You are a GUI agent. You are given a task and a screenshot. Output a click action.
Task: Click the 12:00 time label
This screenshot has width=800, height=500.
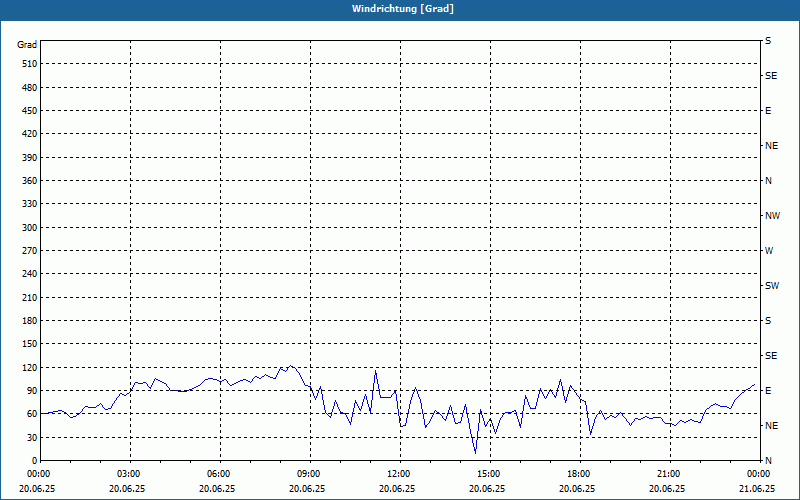click(400, 473)
